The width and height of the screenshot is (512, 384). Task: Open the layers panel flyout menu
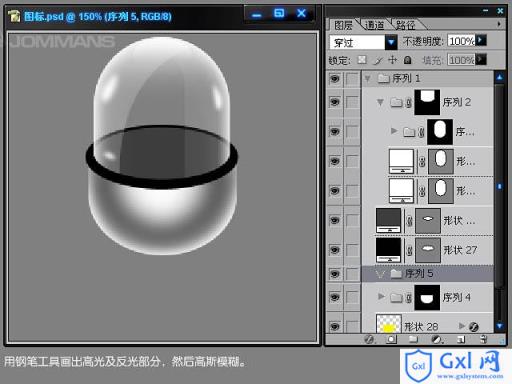pos(499,24)
